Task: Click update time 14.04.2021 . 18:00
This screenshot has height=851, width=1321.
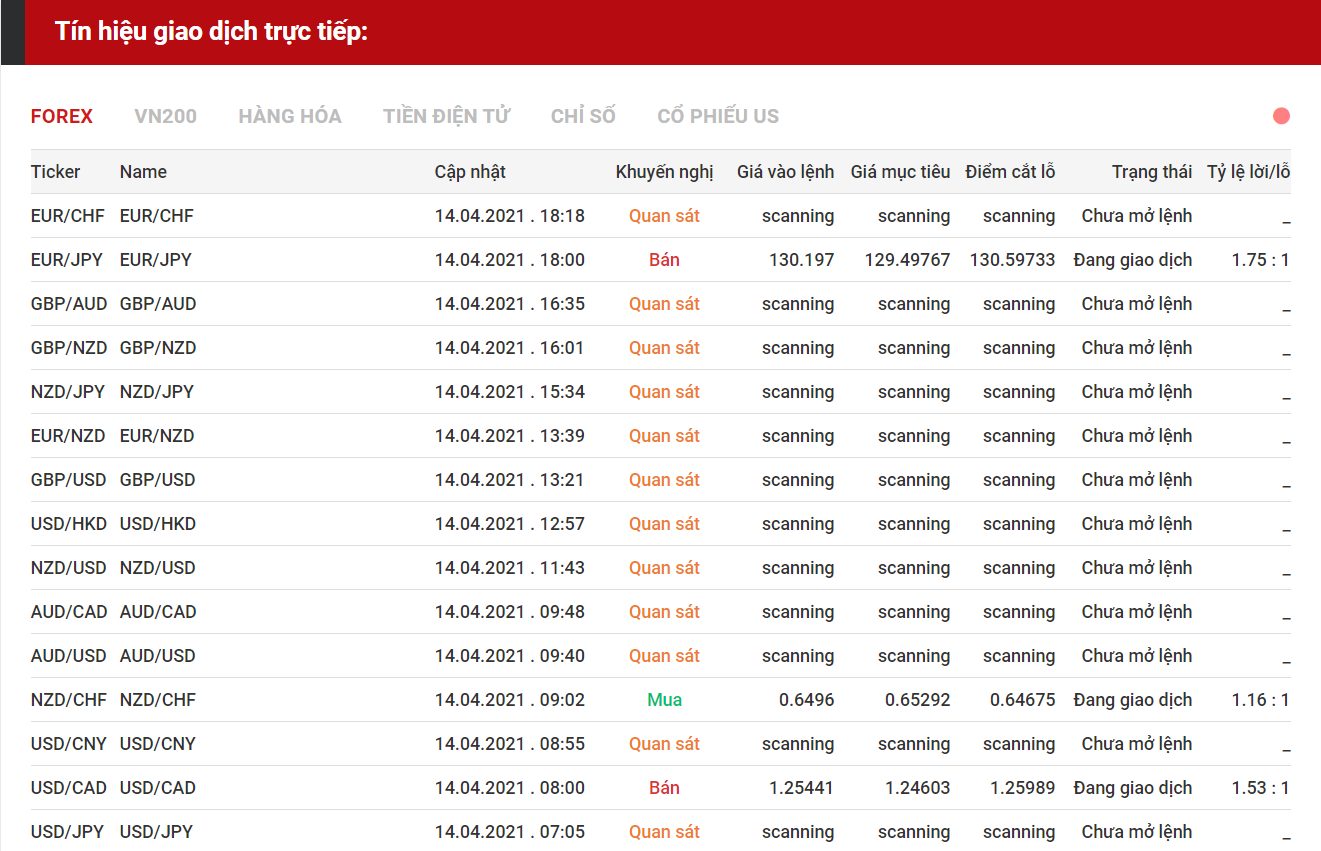Action: click(x=510, y=260)
